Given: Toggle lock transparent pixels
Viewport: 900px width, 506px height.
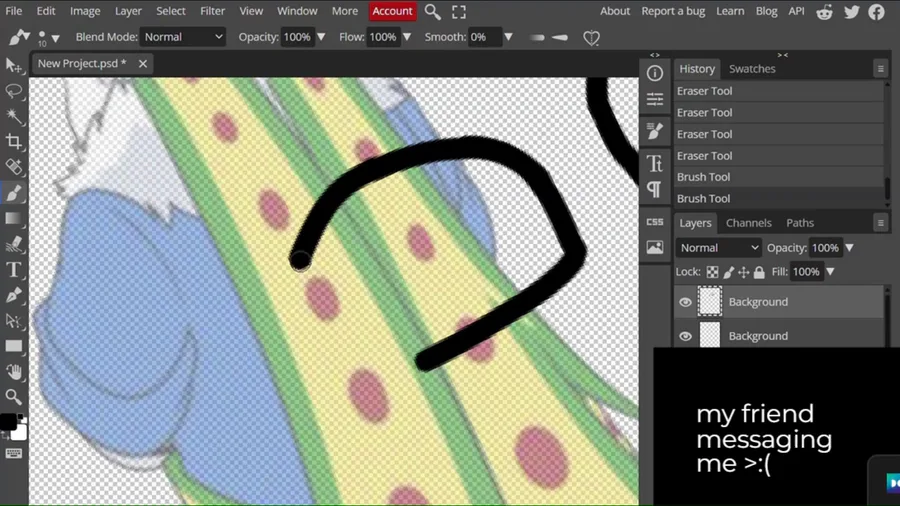Looking at the screenshot, I should [x=712, y=272].
